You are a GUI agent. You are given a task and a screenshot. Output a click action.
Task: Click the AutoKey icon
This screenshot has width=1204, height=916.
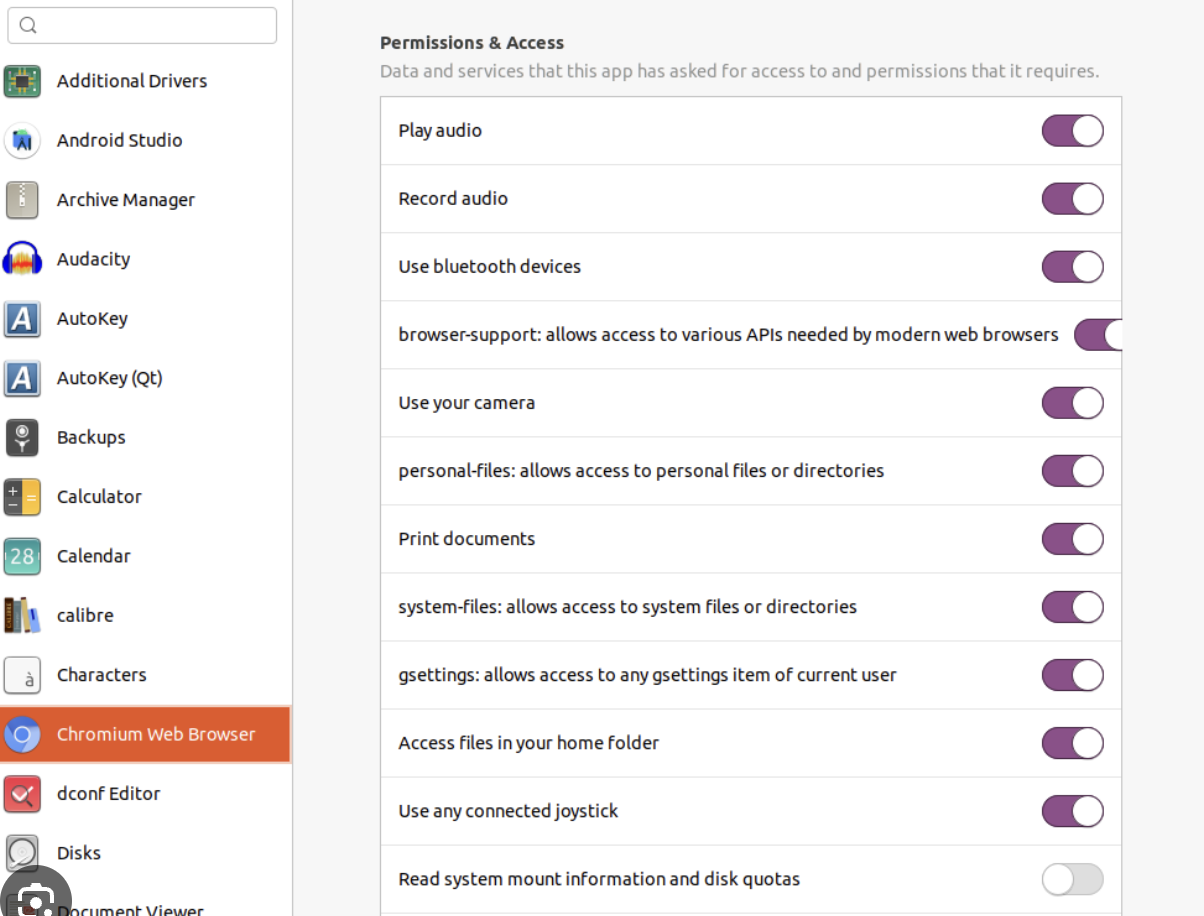tap(22, 319)
